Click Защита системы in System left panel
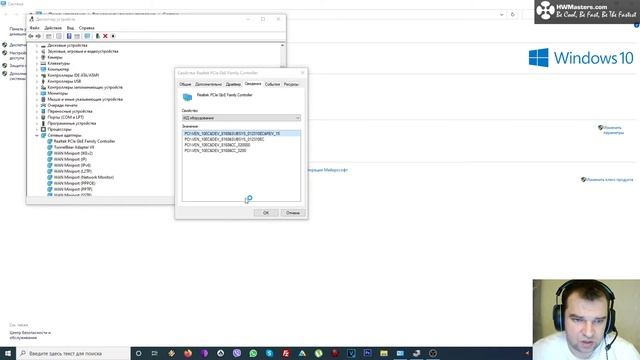The width and height of the screenshot is (640, 360). (x=17, y=66)
